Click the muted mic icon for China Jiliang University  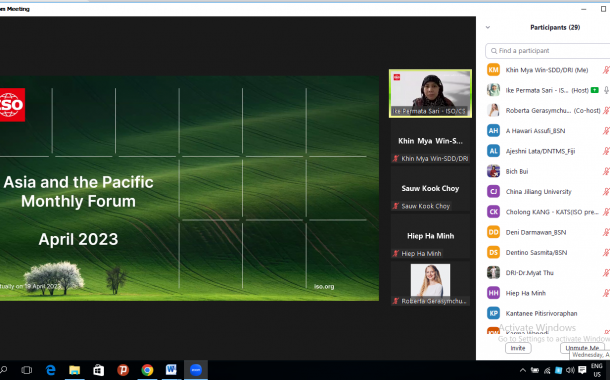point(606,191)
